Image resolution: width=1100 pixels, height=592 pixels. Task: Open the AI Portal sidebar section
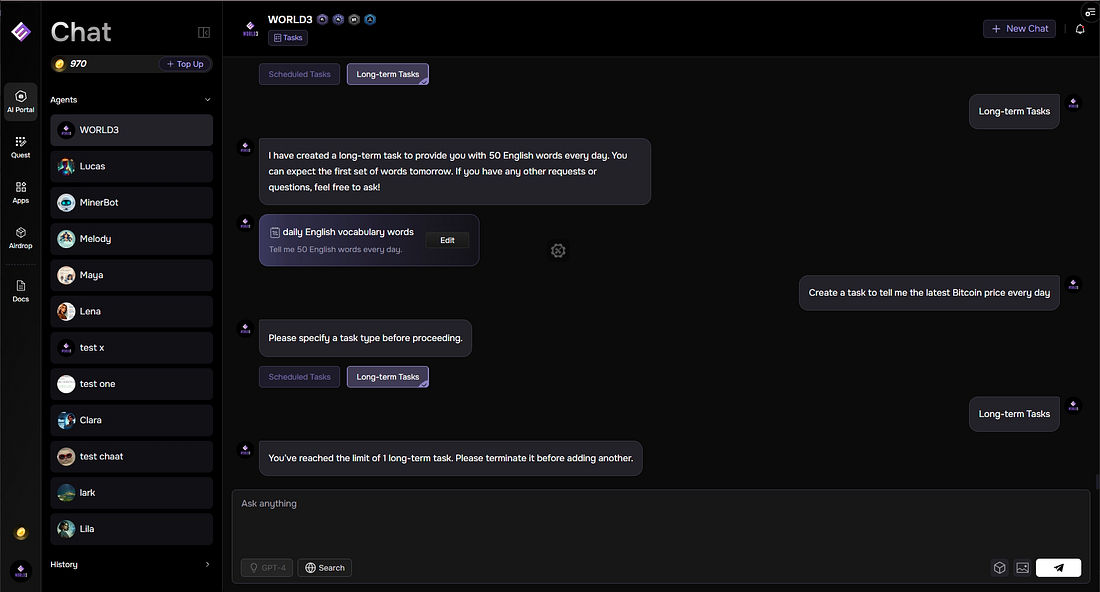click(21, 101)
